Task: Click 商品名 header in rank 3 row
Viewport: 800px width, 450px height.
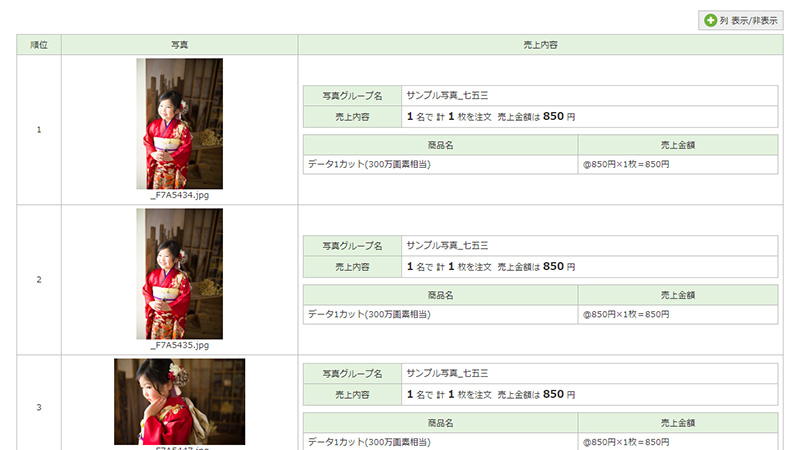Action: pyautogui.click(x=440, y=423)
